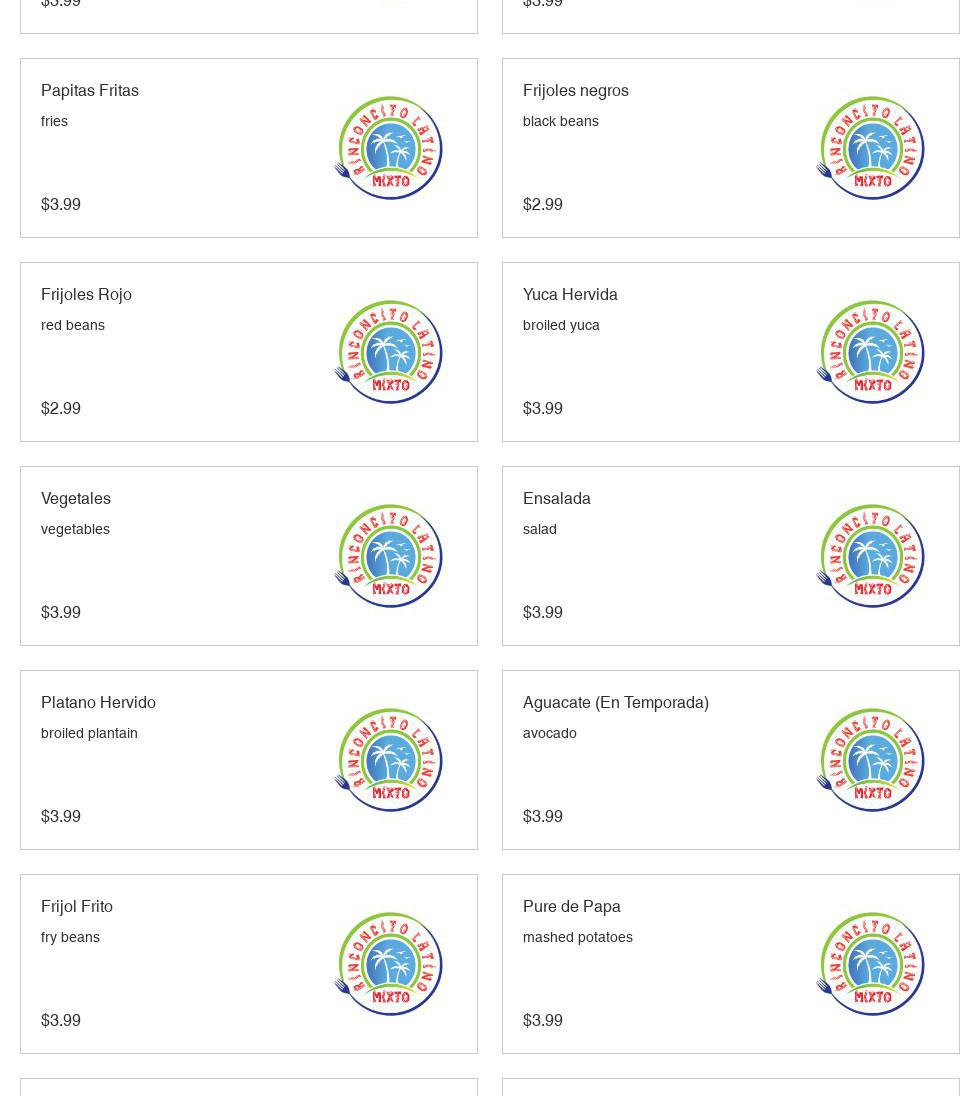Click the logo image on Pure de Papa card
Image resolution: width=965 pixels, height=1096 pixels.
[x=870, y=964]
